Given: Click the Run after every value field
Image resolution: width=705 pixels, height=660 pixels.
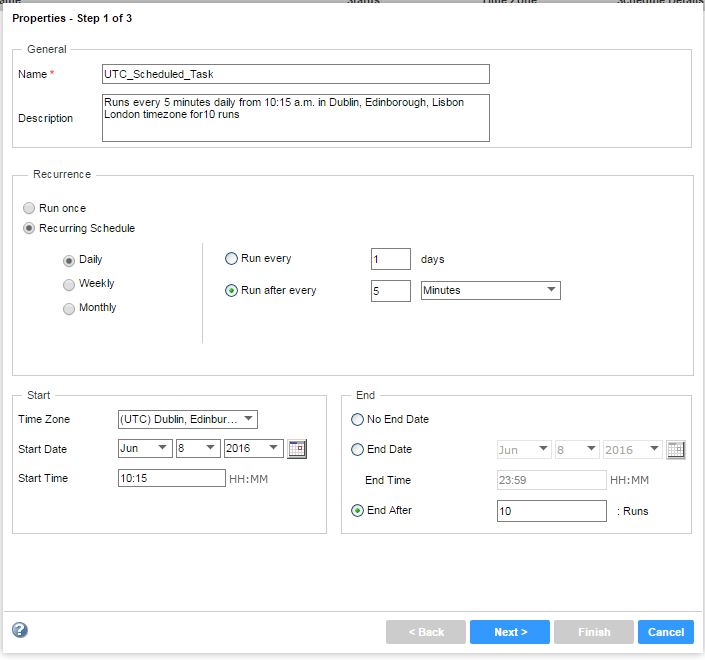Looking at the screenshot, I should click(x=390, y=291).
